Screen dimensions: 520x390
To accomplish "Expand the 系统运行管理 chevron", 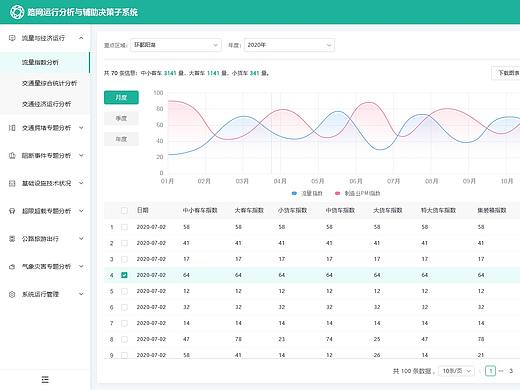I will tap(81, 294).
